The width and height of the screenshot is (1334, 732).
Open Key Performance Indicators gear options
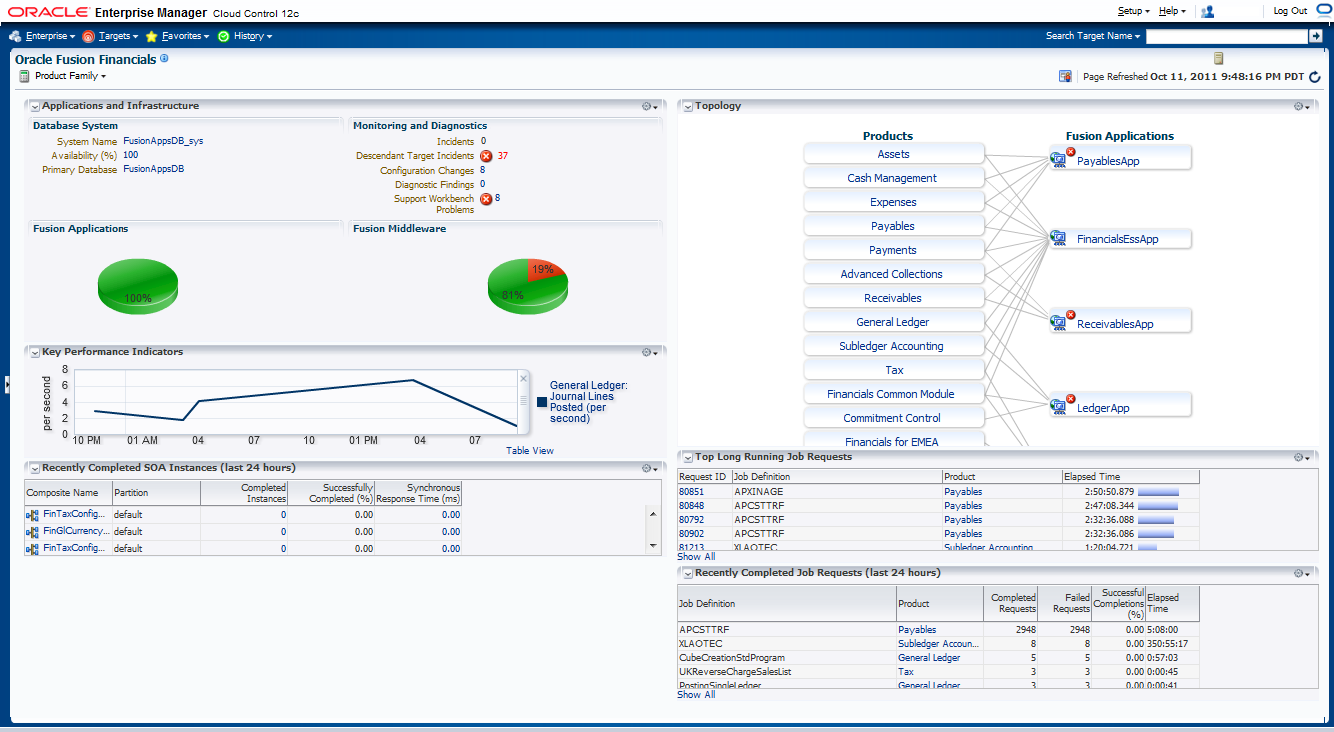[x=650, y=352]
